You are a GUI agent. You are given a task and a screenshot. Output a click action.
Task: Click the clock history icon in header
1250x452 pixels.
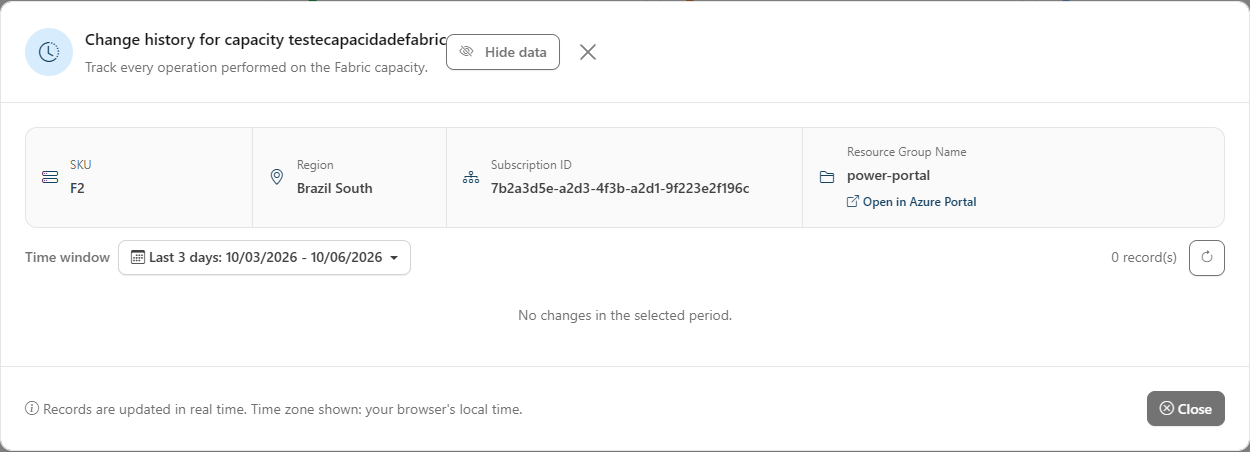tap(49, 52)
